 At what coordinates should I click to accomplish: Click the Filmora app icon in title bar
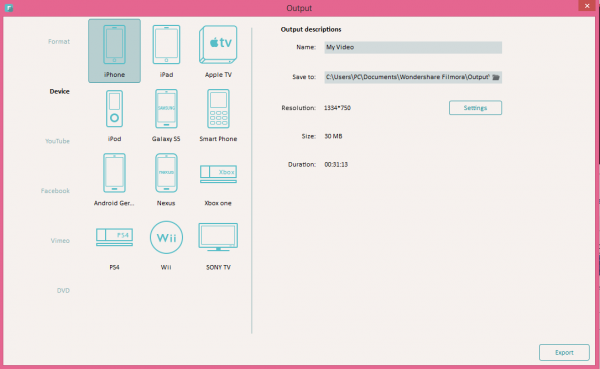[x=9, y=8]
